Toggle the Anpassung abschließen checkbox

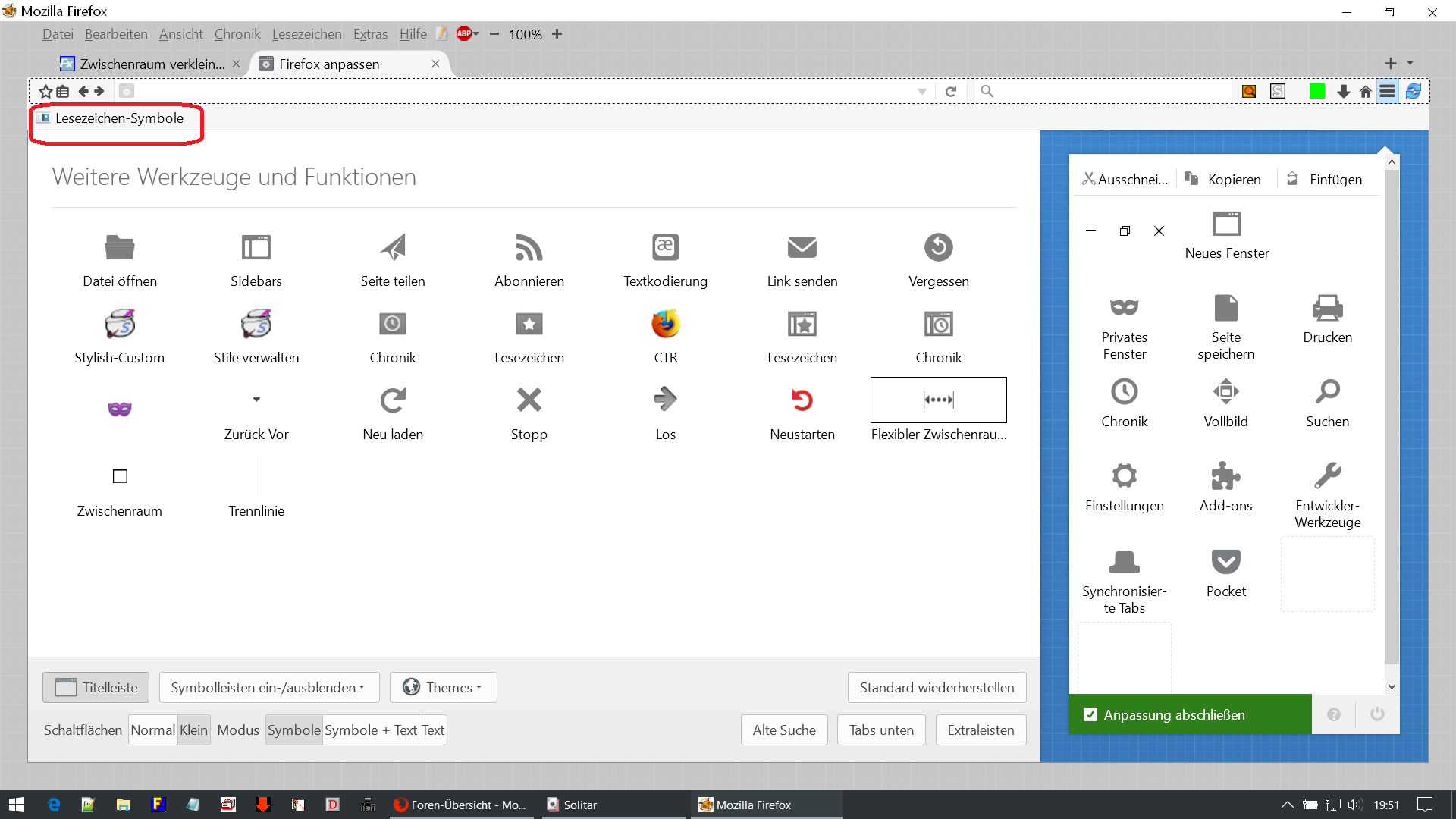1090,714
